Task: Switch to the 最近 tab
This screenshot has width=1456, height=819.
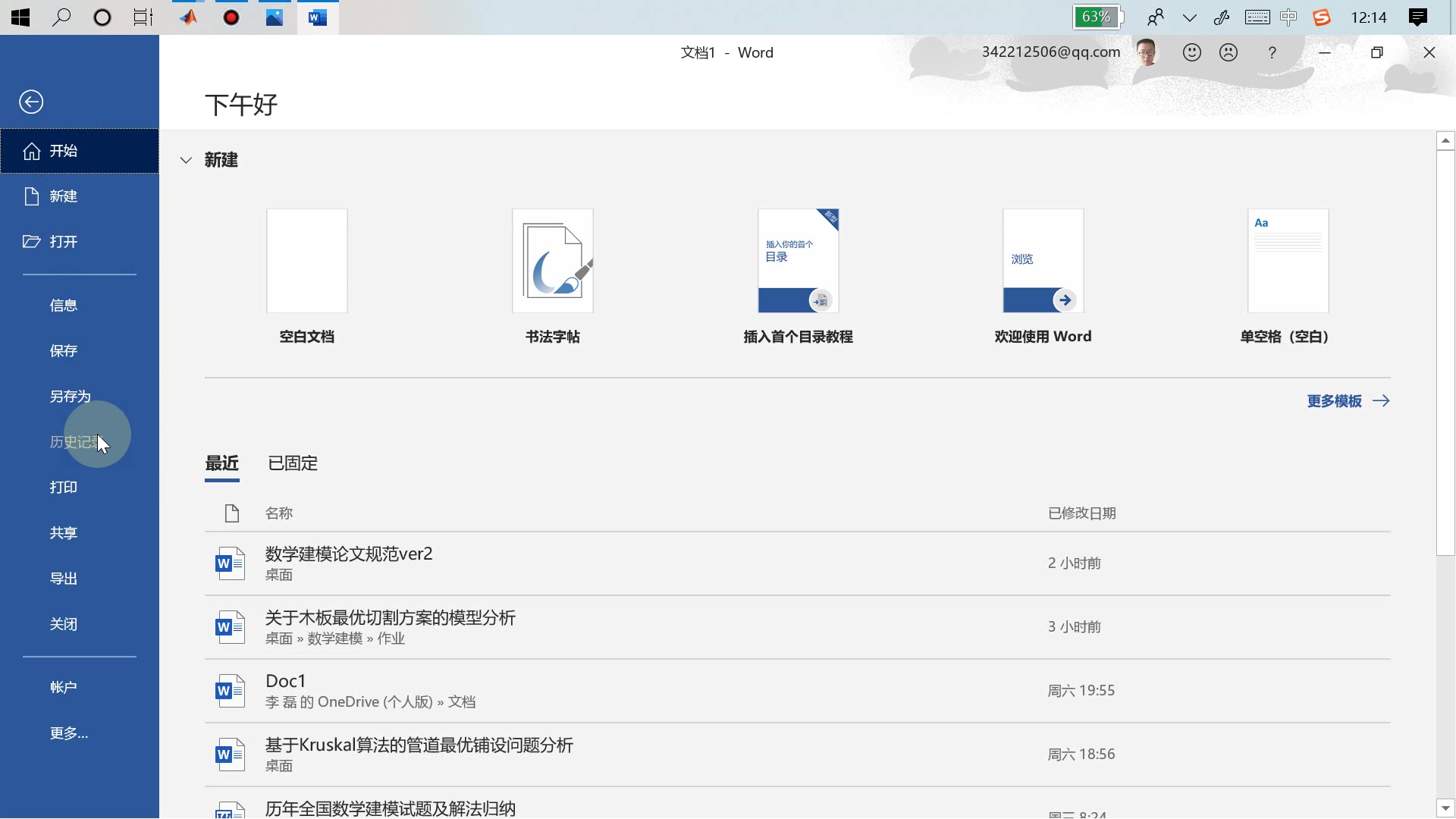Action: (x=222, y=463)
